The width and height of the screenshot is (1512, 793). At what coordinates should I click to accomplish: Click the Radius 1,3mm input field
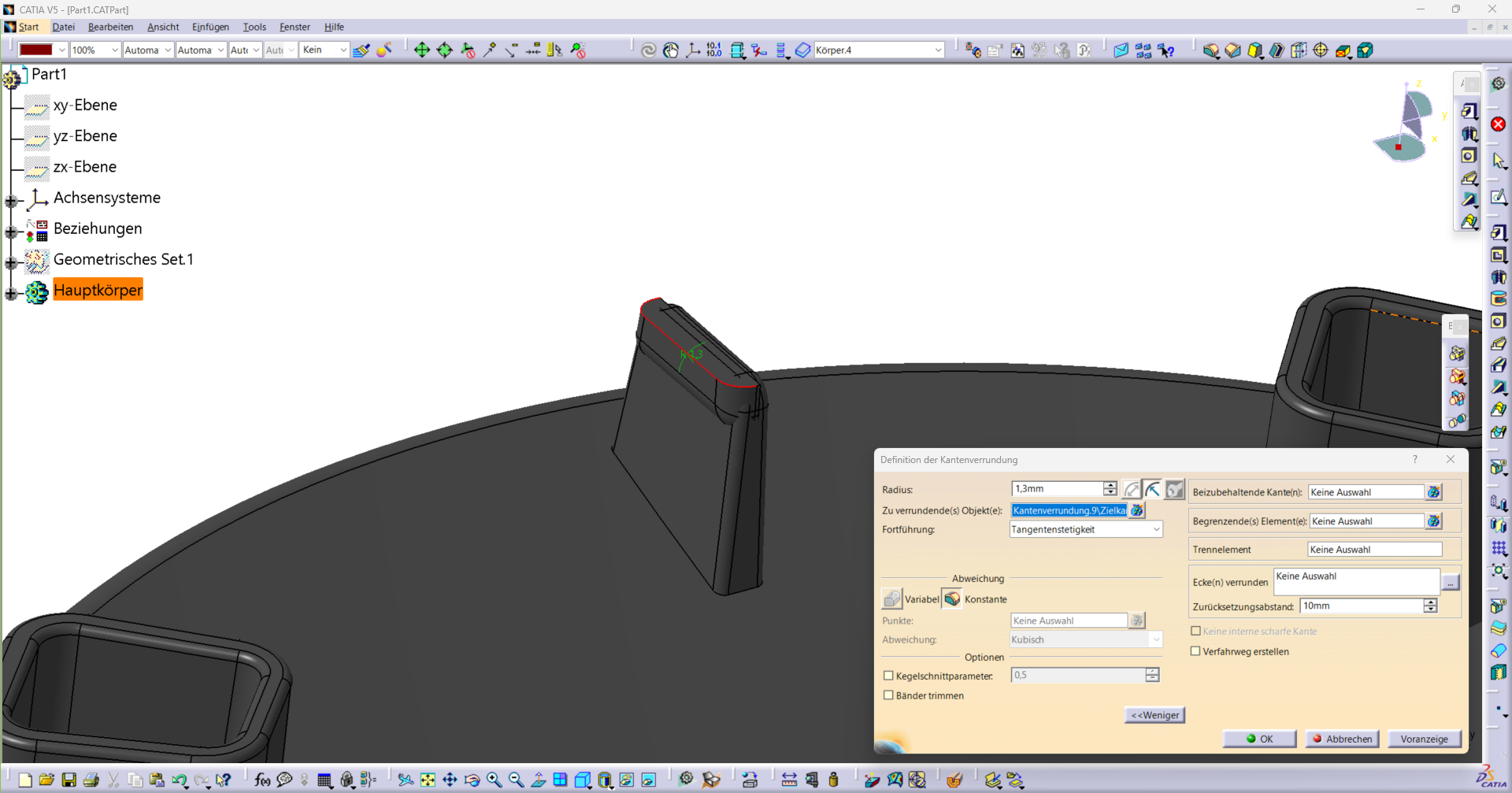1057,489
